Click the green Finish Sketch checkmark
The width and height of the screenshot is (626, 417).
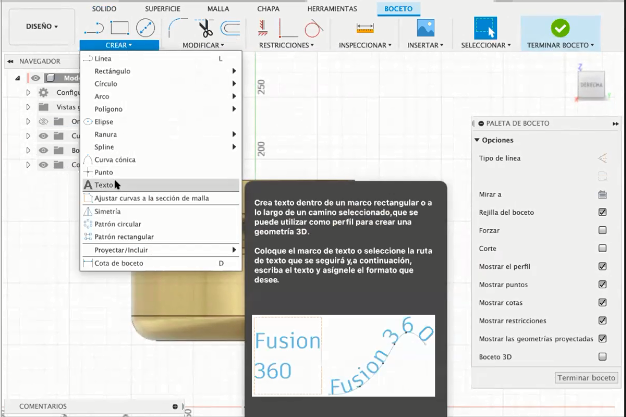click(x=560, y=28)
